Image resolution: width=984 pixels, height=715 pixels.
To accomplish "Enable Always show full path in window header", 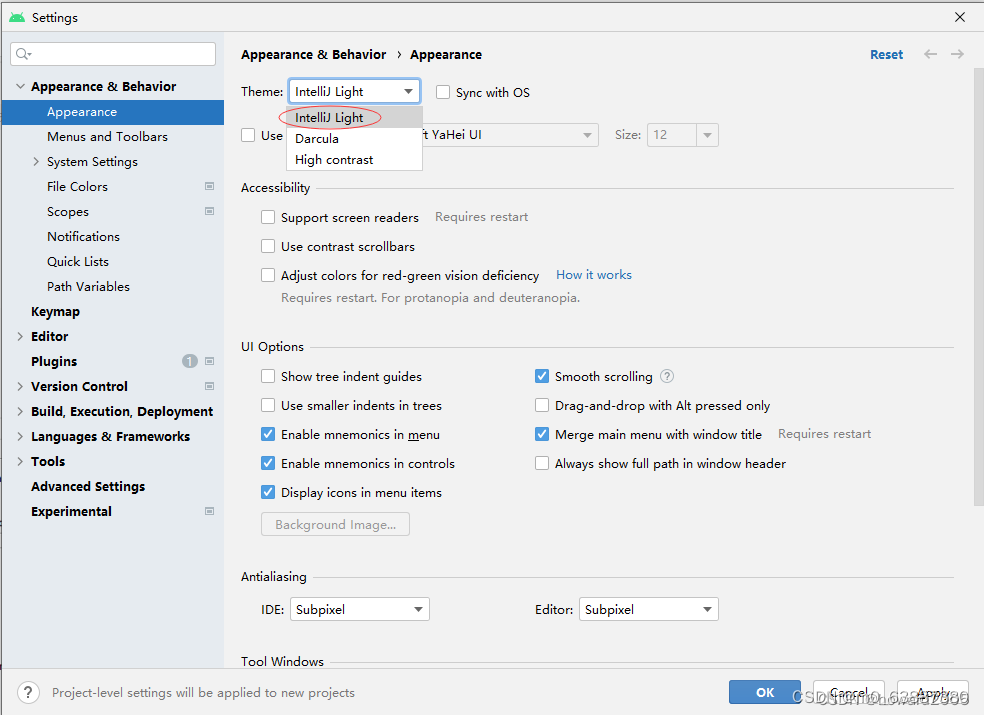I will point(542,463).
